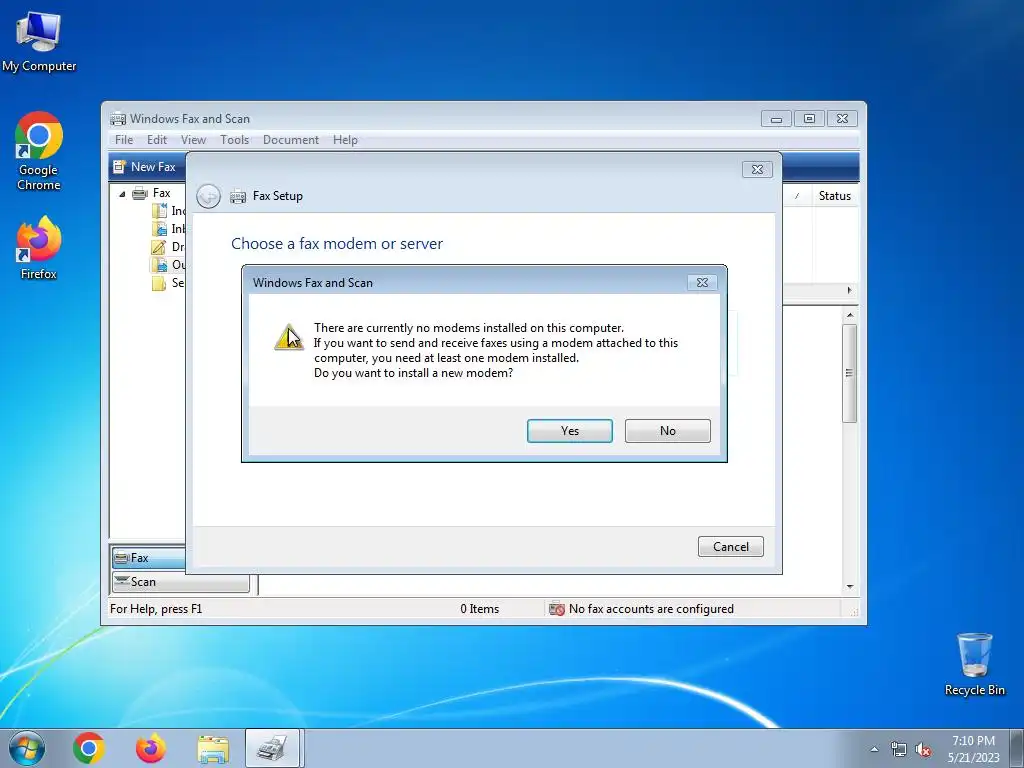Launch Firefox from the taskbar

click(150, 748)
